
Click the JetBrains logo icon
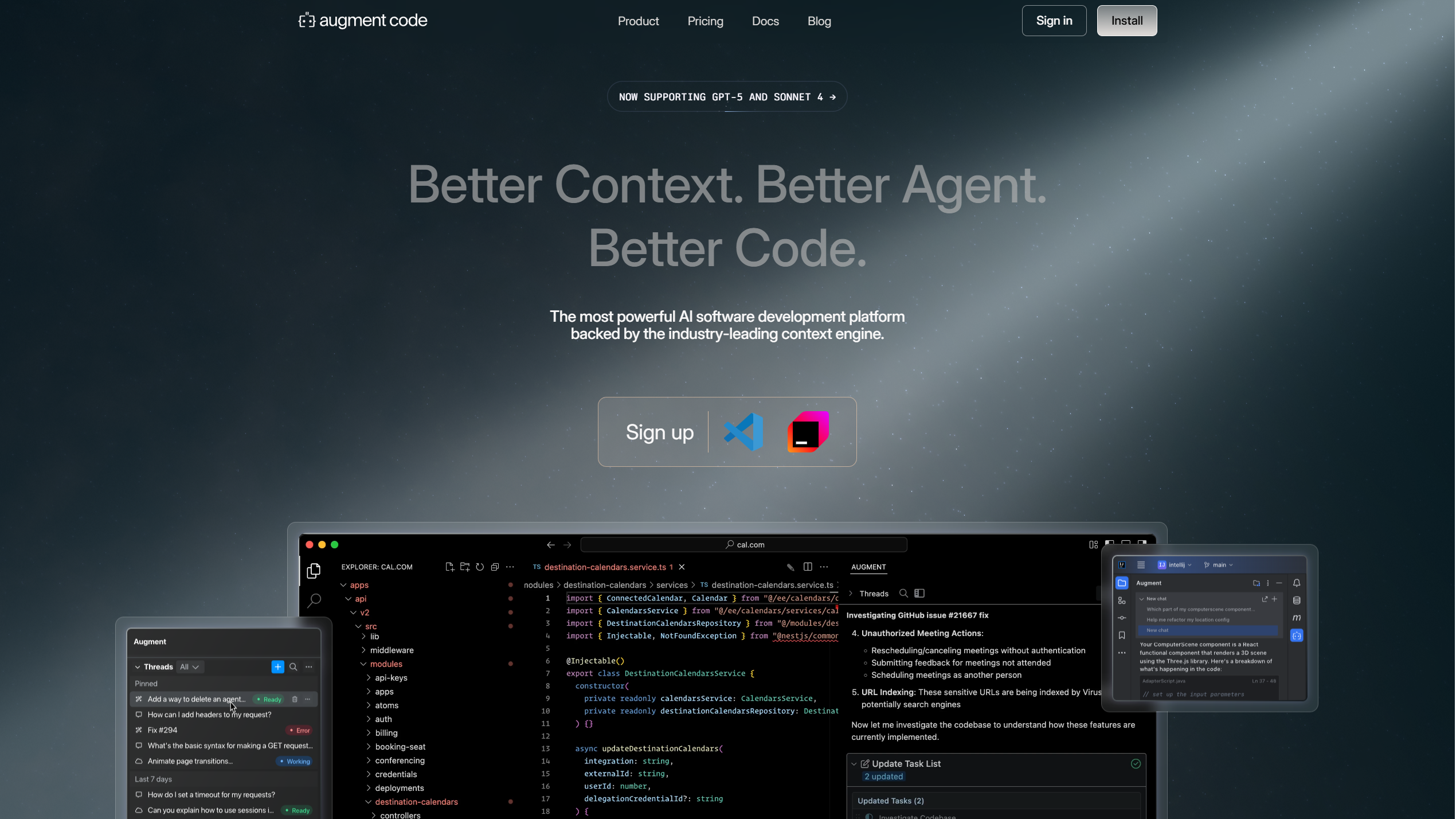click(x=808, y=432)
